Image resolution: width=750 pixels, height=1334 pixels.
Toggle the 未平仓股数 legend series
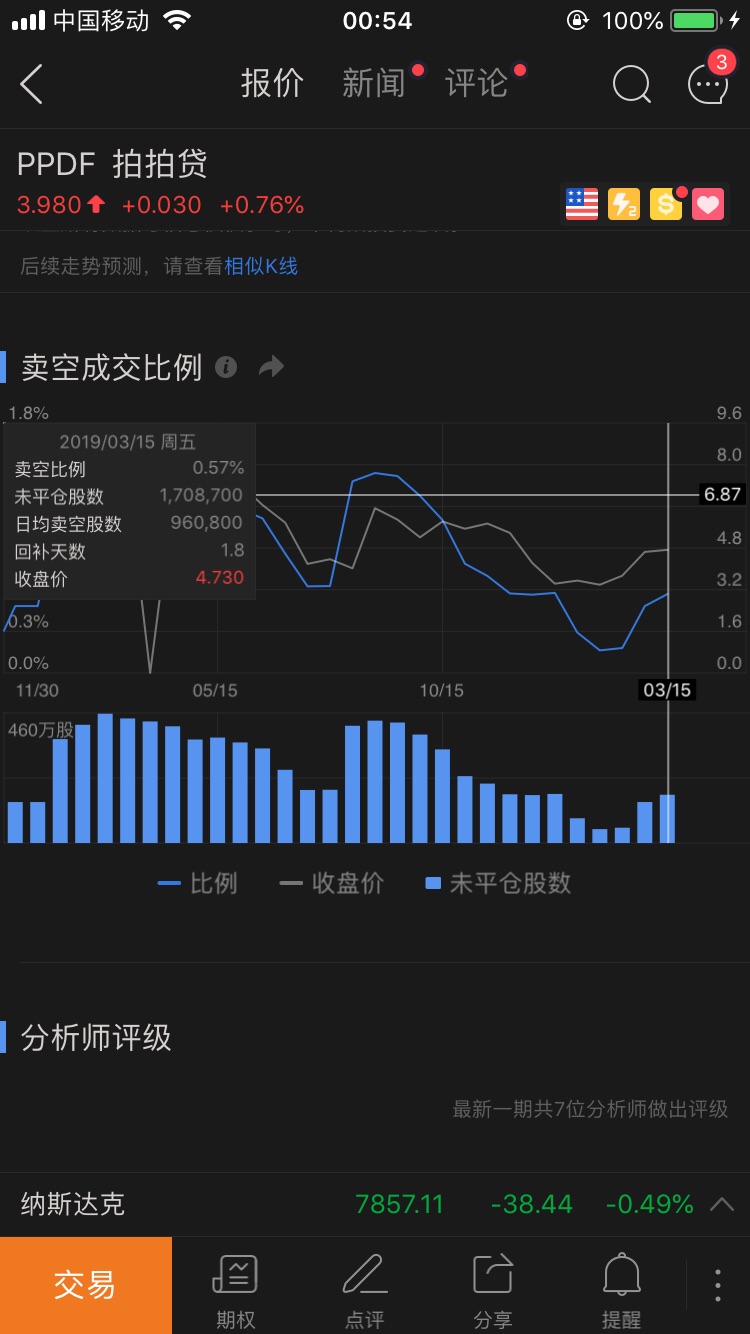pos(498,883)
